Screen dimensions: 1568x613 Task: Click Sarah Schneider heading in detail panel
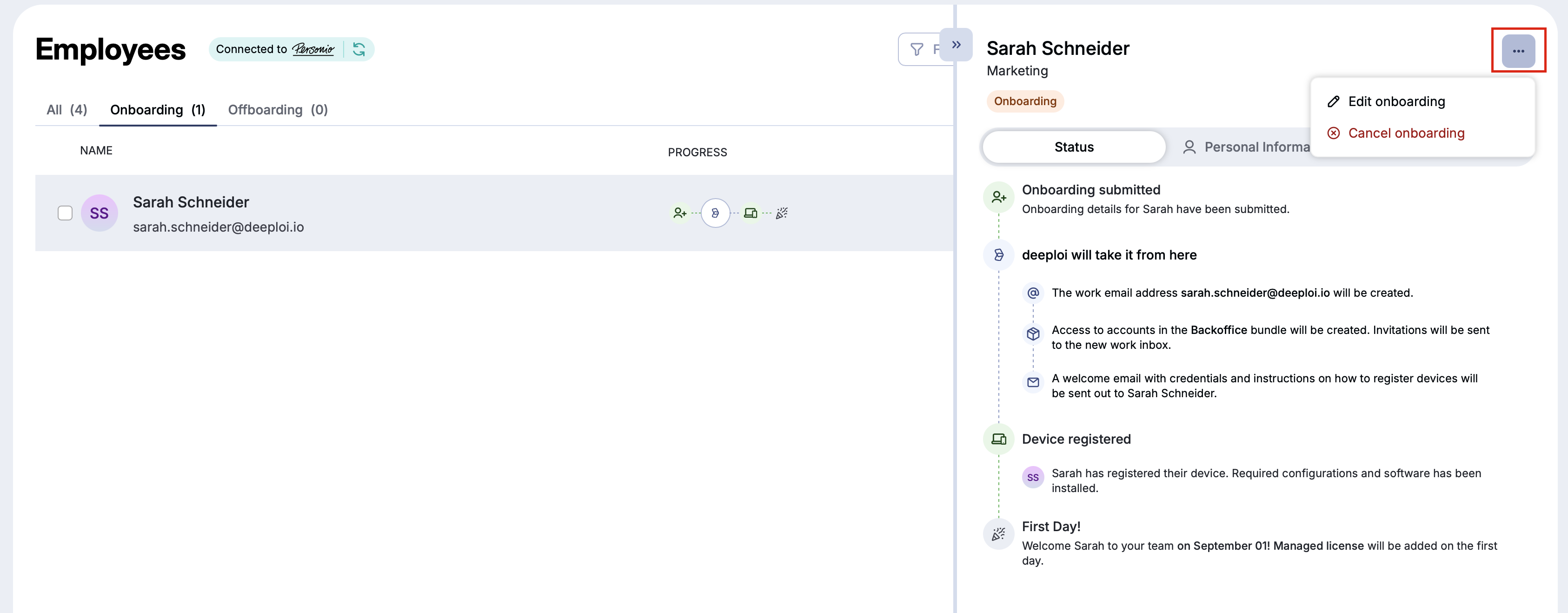(1058, 48)
